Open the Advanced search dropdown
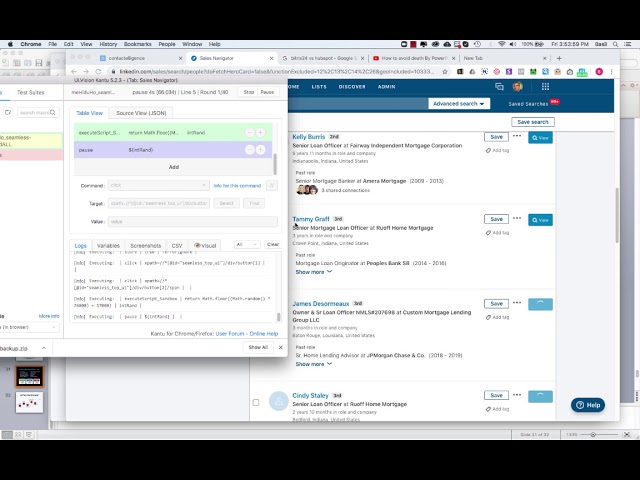The image size is (640, 480). pos(459,104)
